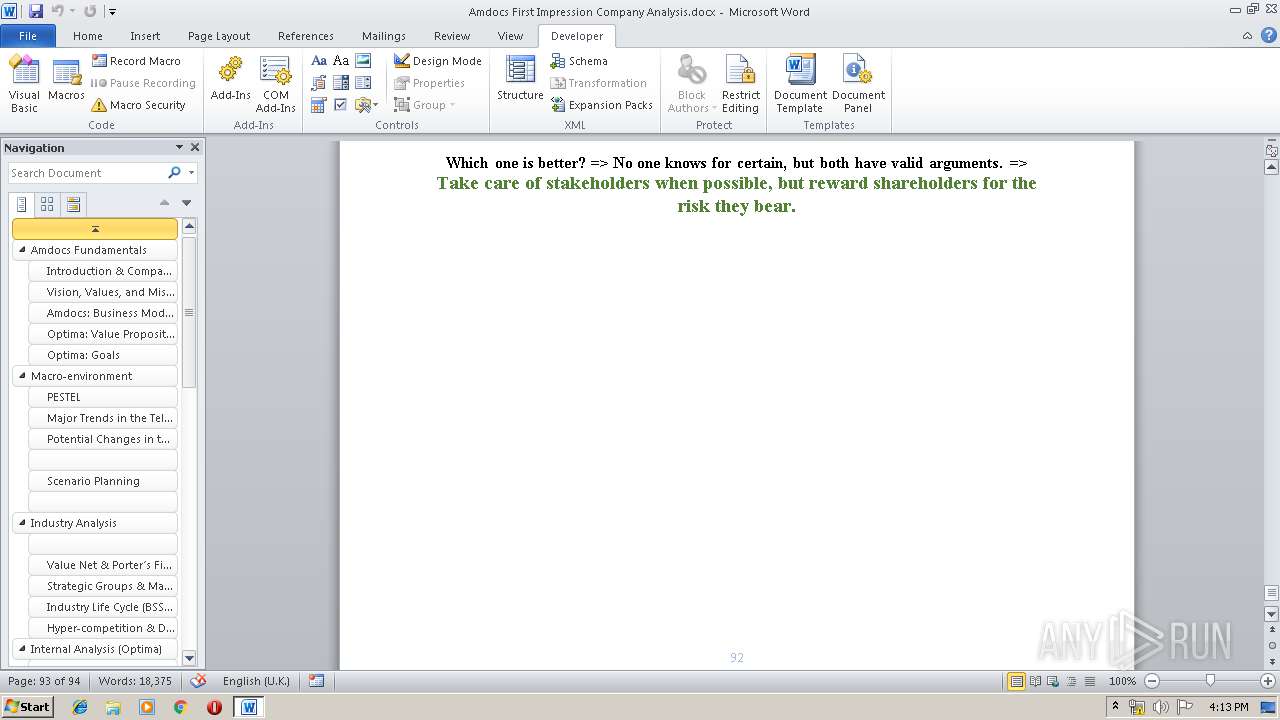The height and width of the screenshot is (720, 1280).
Task: Open XML Expansion Packs
Action: click(x=601, y=105)
